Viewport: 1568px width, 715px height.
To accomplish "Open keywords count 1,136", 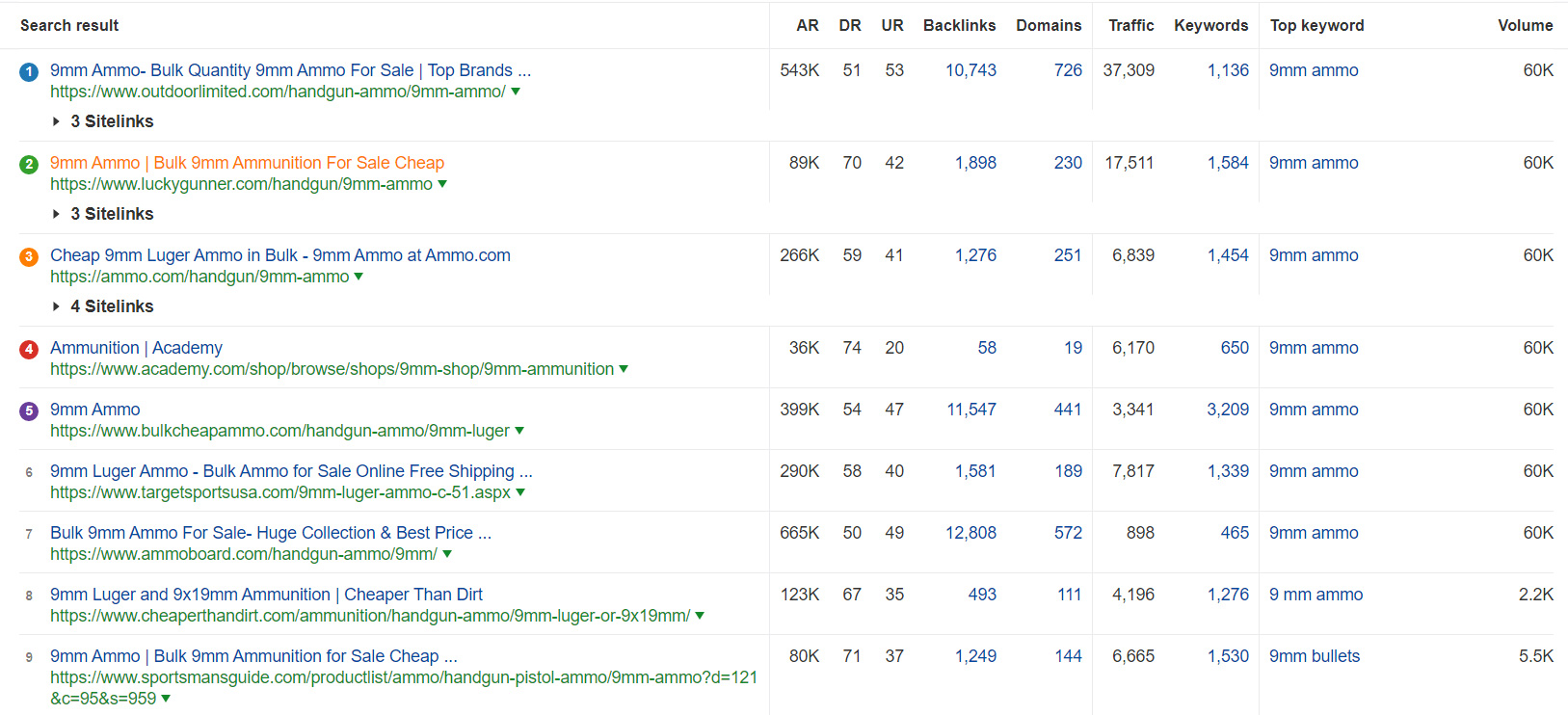I will point(1228,70).
